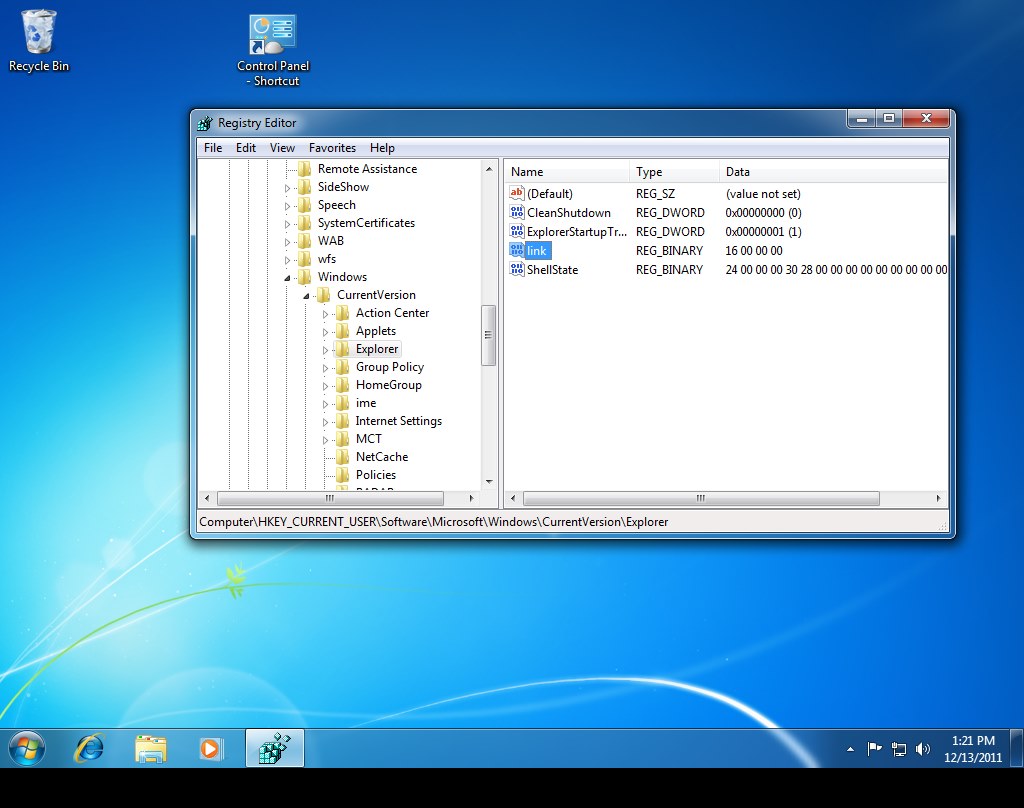Click the Registry Editor title bar icon
This screenshot has width=1024, height=808.
(x=205, y=123)
